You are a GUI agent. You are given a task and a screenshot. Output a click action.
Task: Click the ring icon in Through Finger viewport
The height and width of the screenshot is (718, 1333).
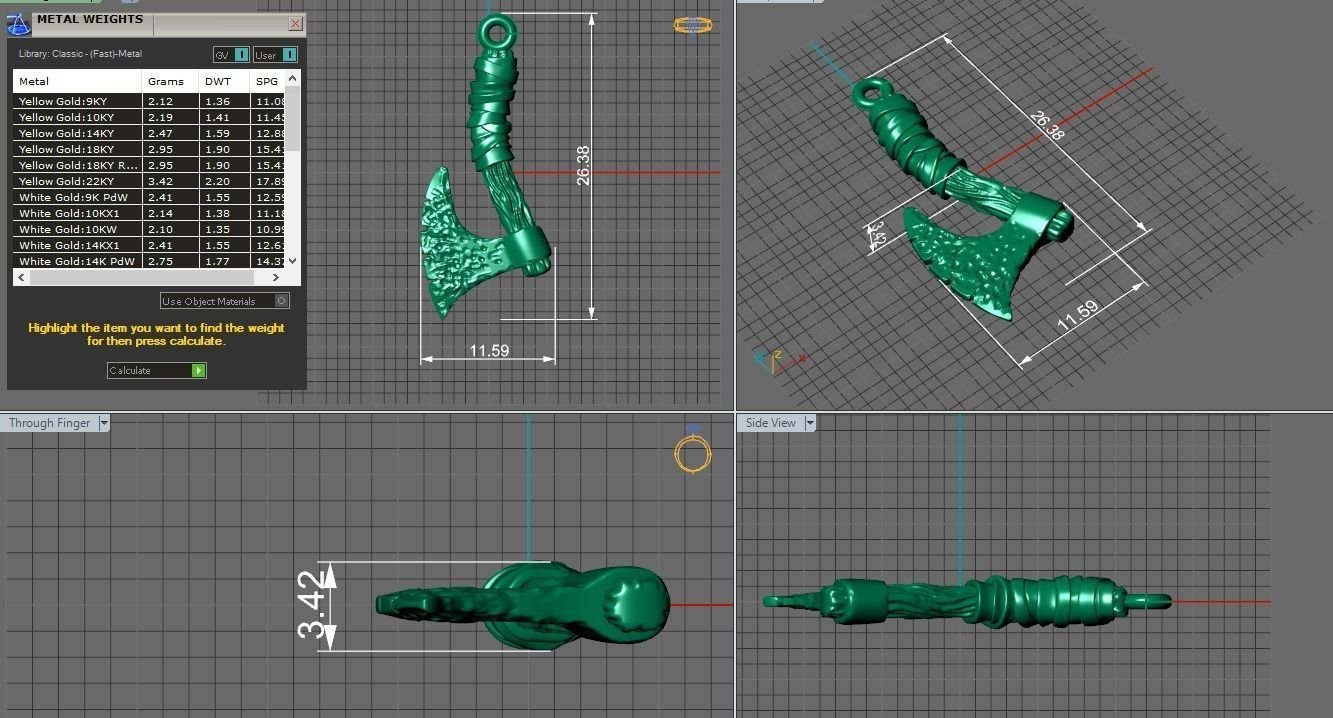click(x=692, y=454)
